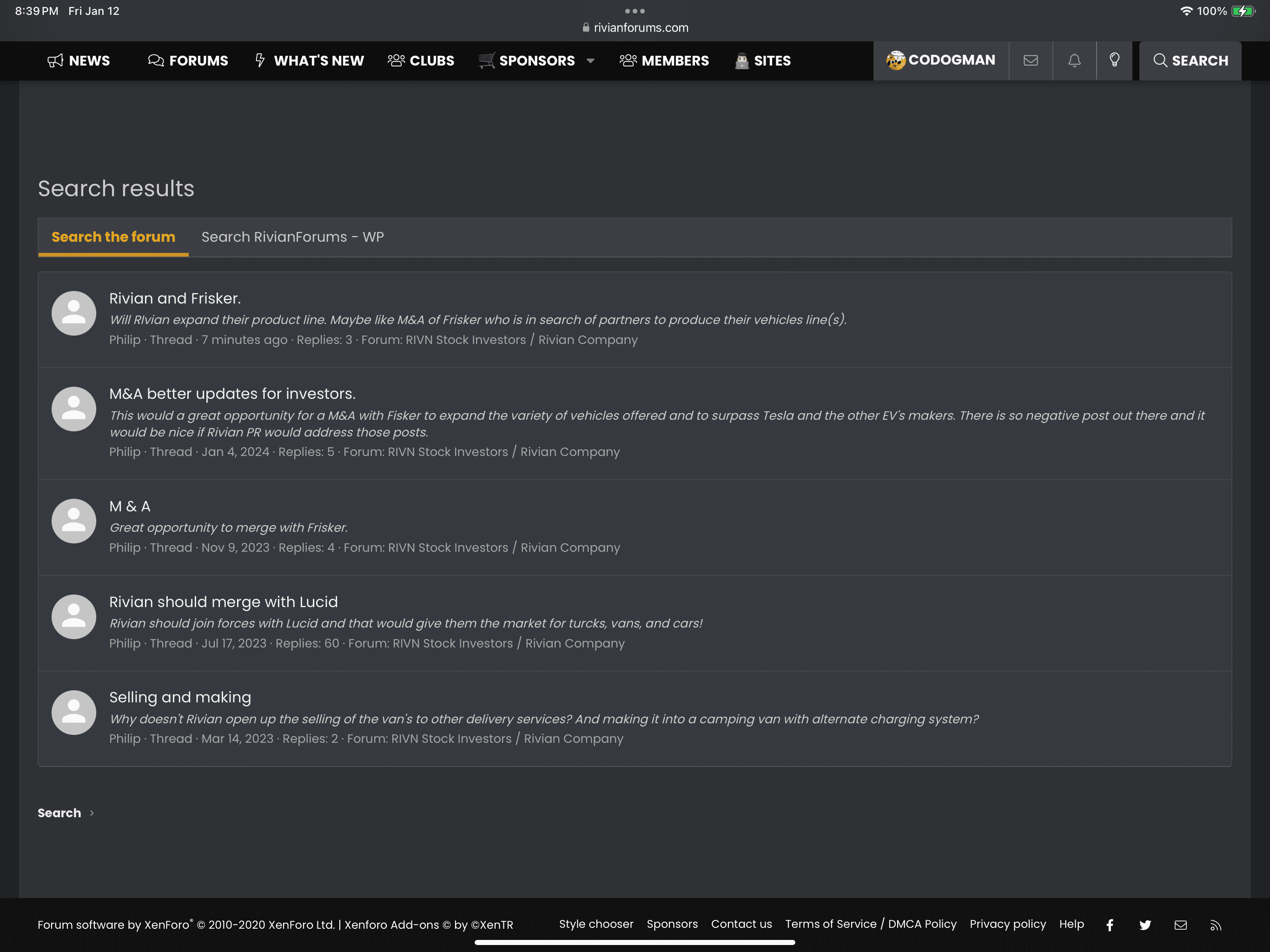Open 'M&A better updates for investors.' thread
The image size is (1270, 952).
pyautogui.click(x=232, y=393)
